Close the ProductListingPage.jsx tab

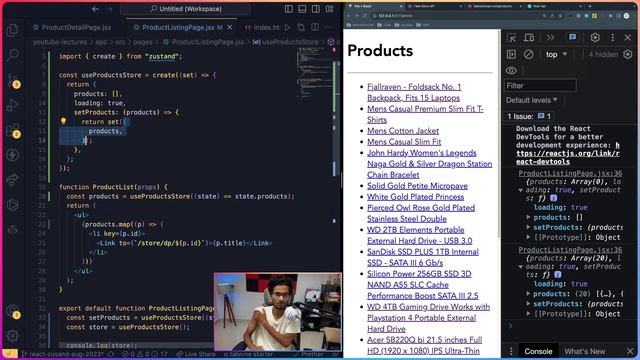pos(230,27)
